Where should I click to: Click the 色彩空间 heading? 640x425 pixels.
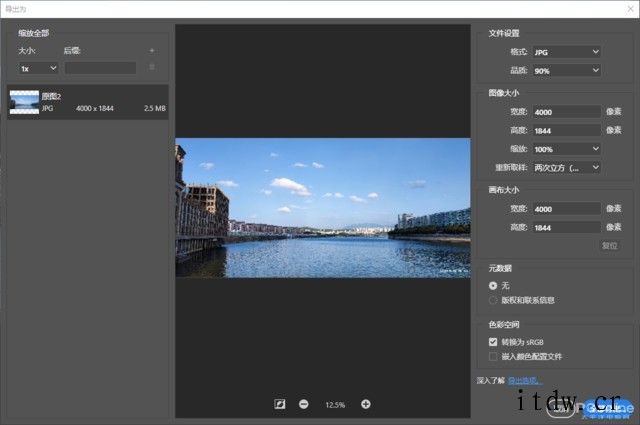[504, 325]
